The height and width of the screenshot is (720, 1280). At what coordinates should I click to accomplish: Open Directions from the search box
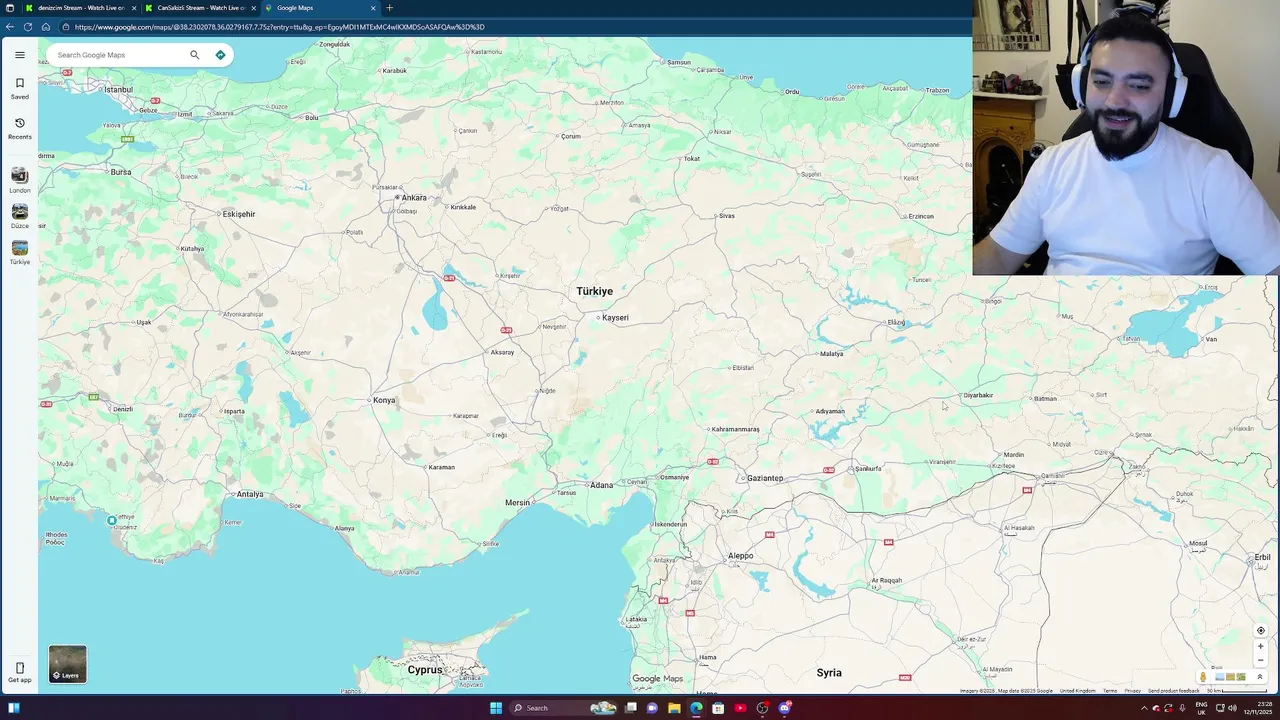click(220, 55)
